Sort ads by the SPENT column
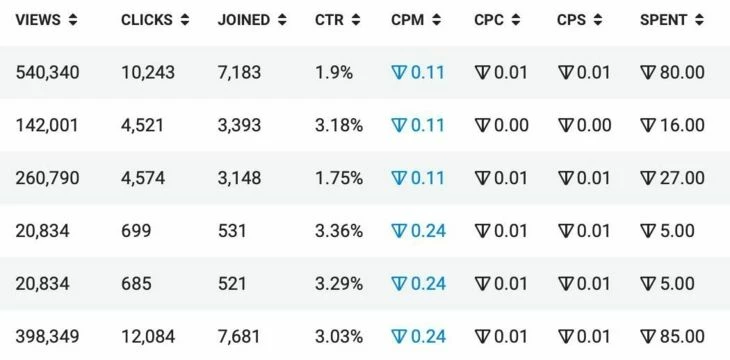Image resolution: width=730 pixels, height=360 pixels. point(671,20)
